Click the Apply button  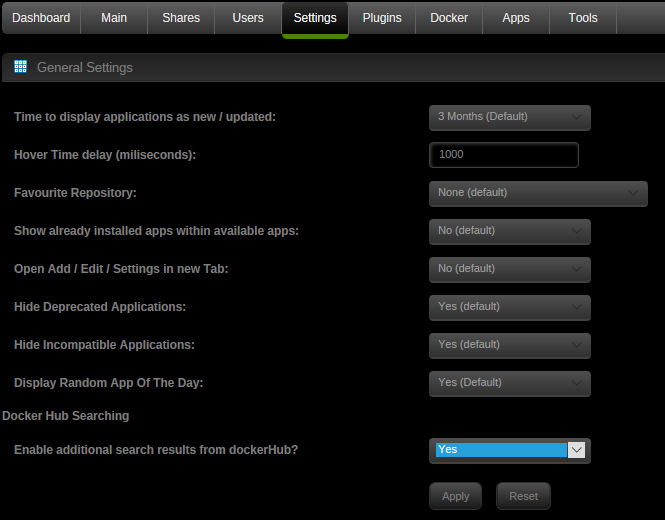(455, 496)
